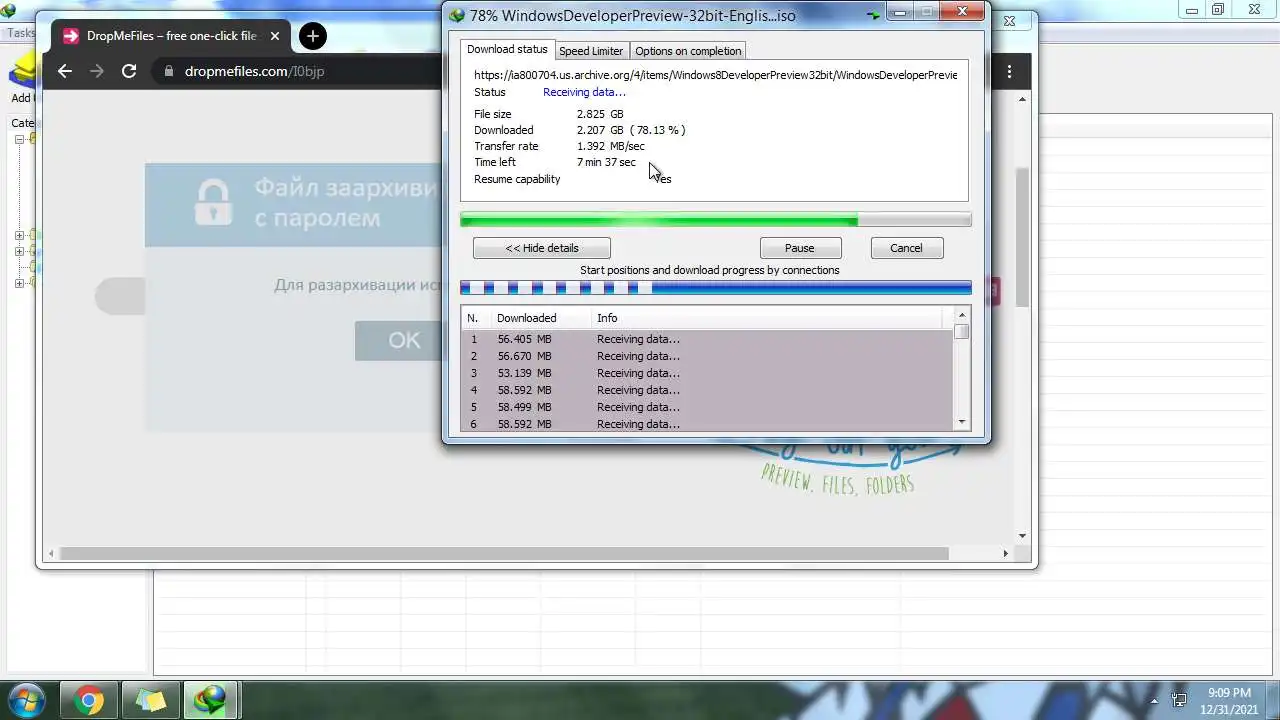
Task: Reload the DropMeFiles page
Action: click(x=129, y=71)
